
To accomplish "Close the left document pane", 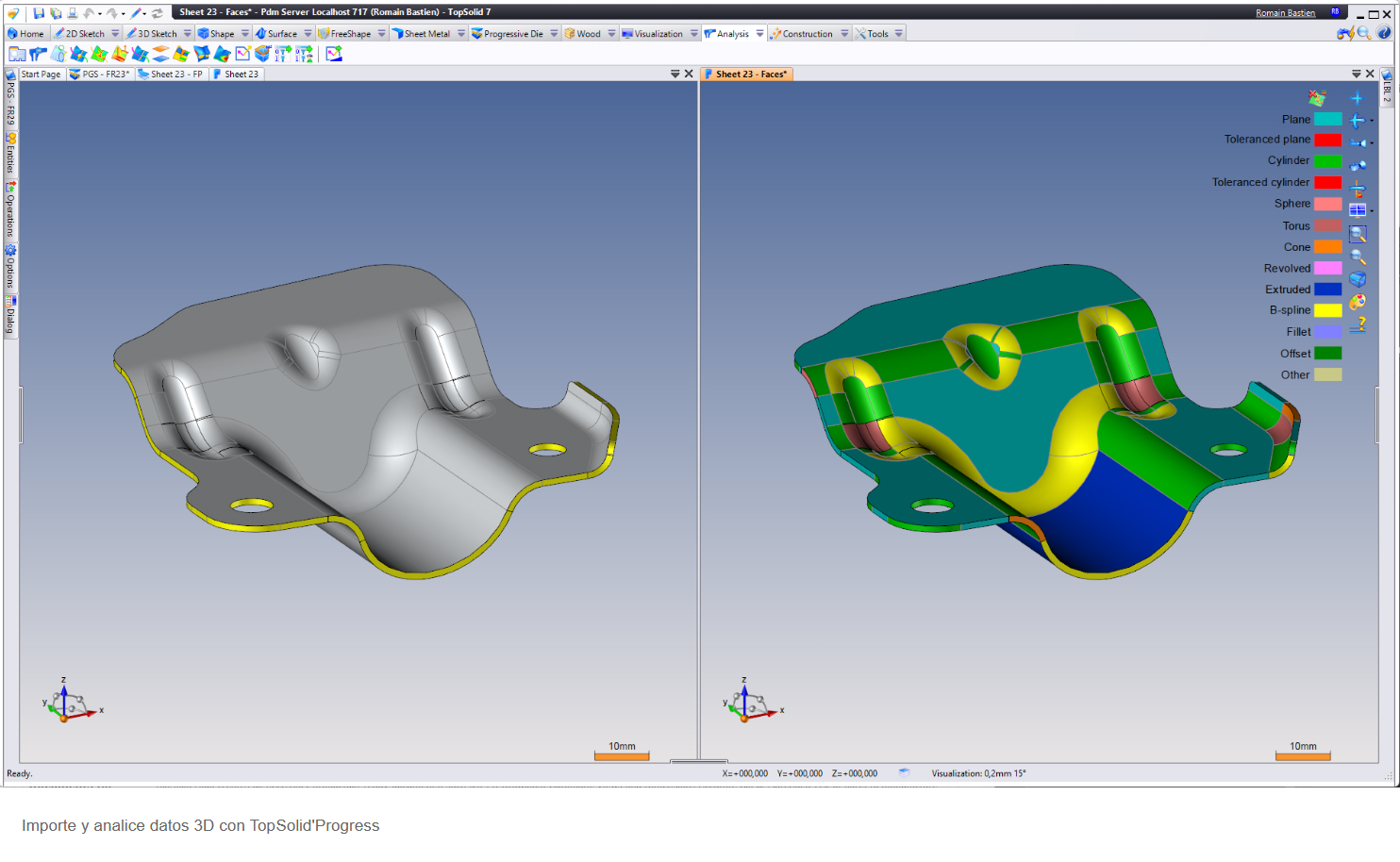I will [689, 74].
